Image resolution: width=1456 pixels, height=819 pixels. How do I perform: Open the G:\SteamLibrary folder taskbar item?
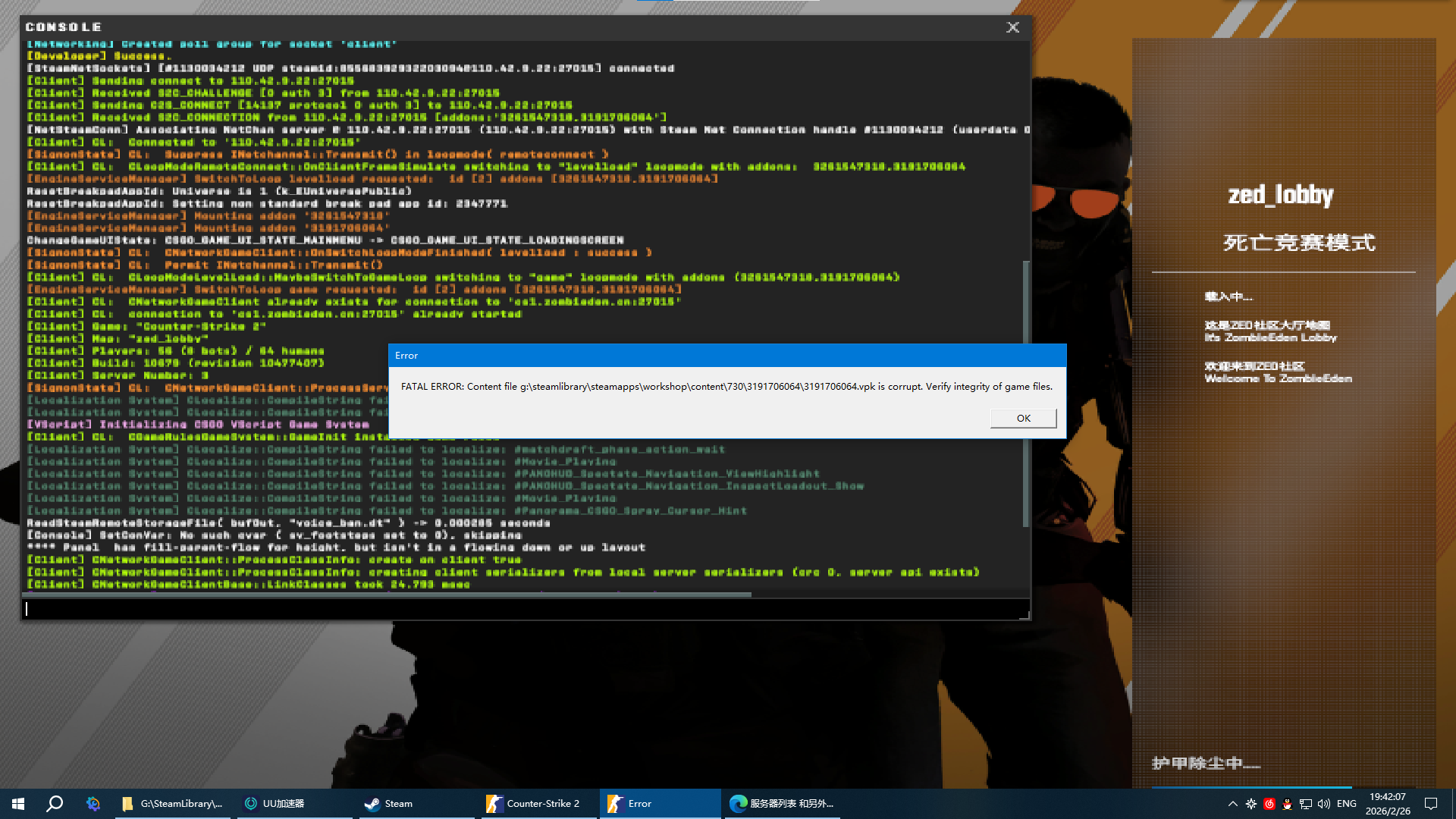(173, 804)
